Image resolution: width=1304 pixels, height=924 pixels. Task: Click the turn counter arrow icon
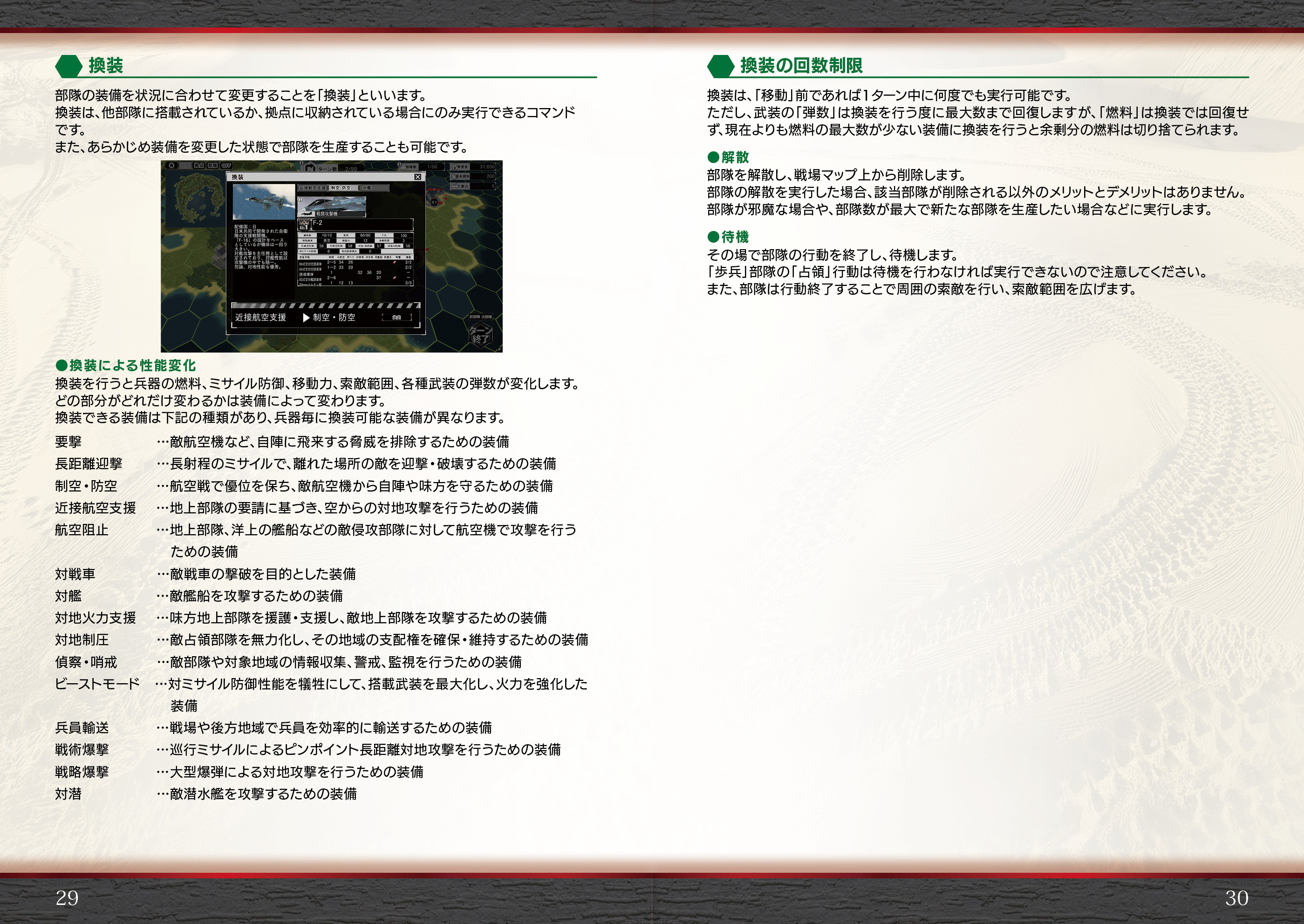(x=310, y=168)
